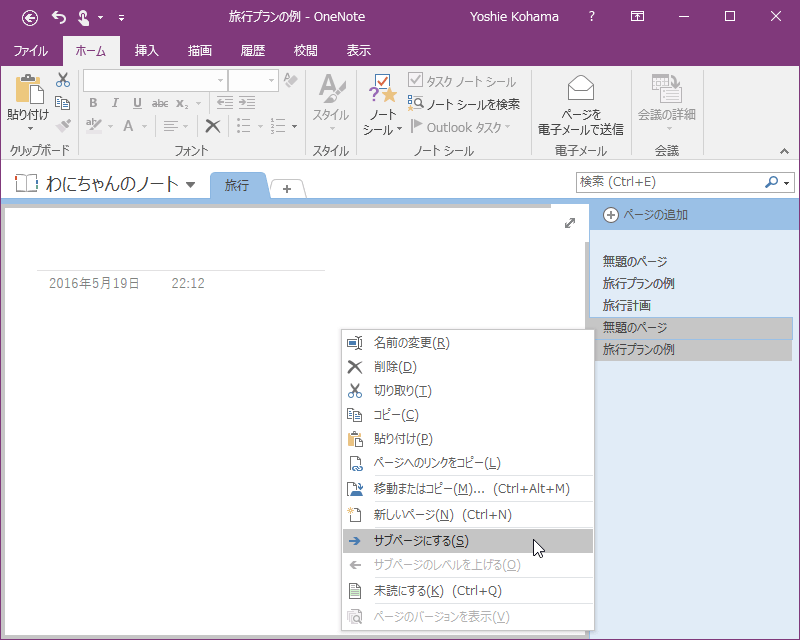Click the Increase Indent icon
This screenshot has height=640, width=800.
coord(247,103)
